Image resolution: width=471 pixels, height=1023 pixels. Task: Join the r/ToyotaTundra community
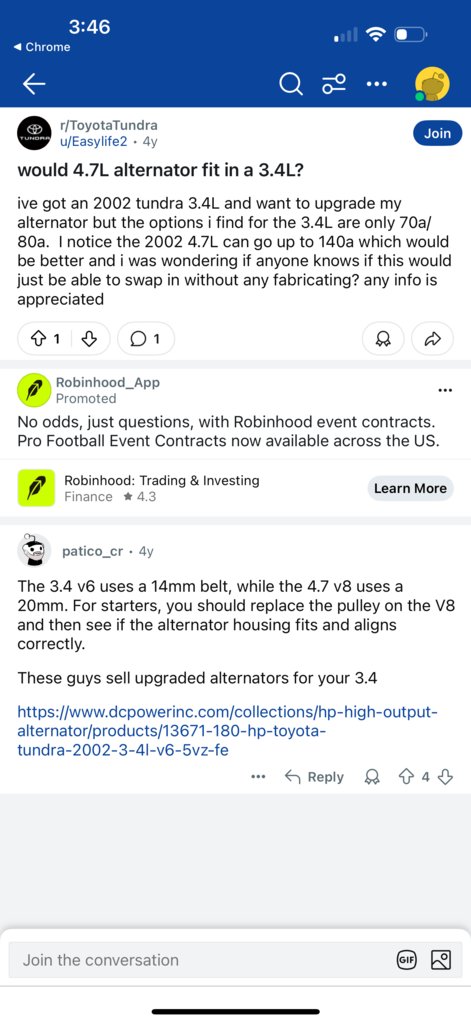tap(437, 133)
